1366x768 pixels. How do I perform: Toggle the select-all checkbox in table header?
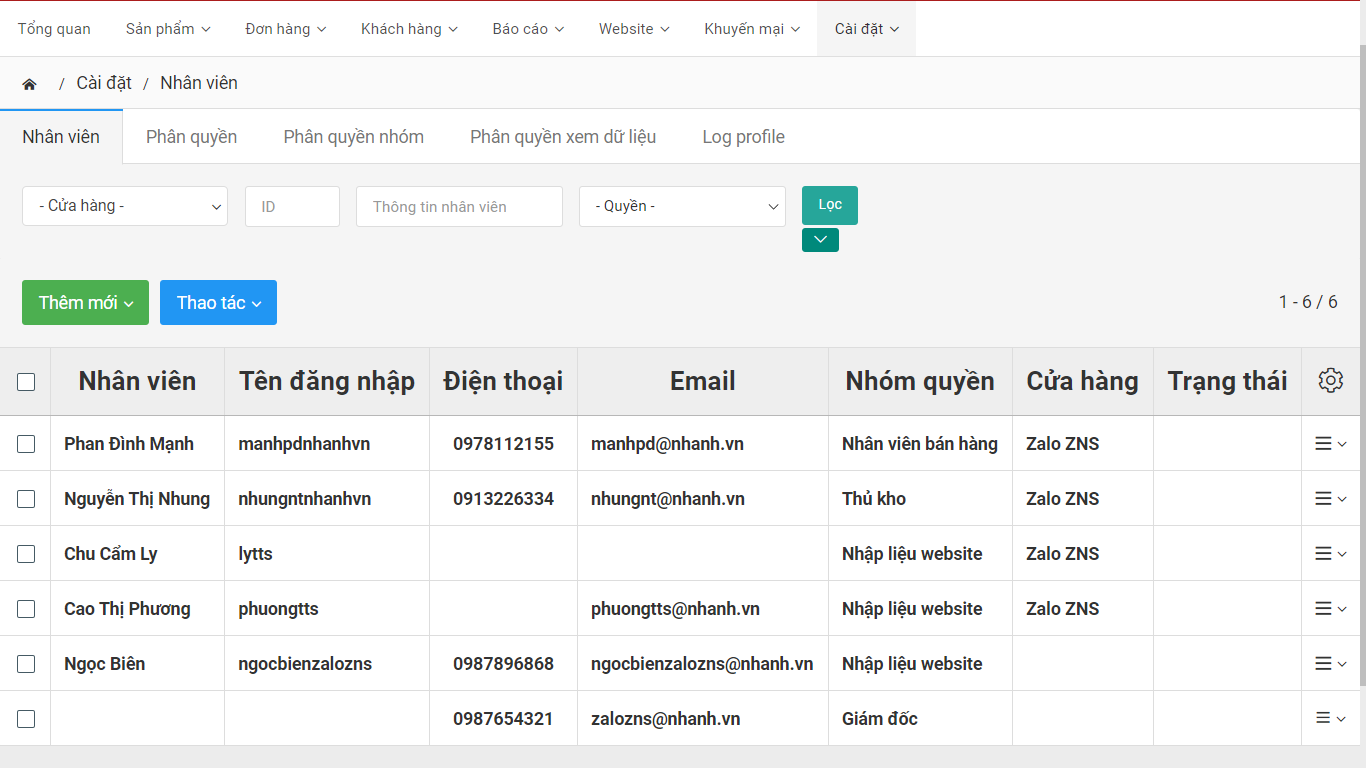click(x=26, y=382)
